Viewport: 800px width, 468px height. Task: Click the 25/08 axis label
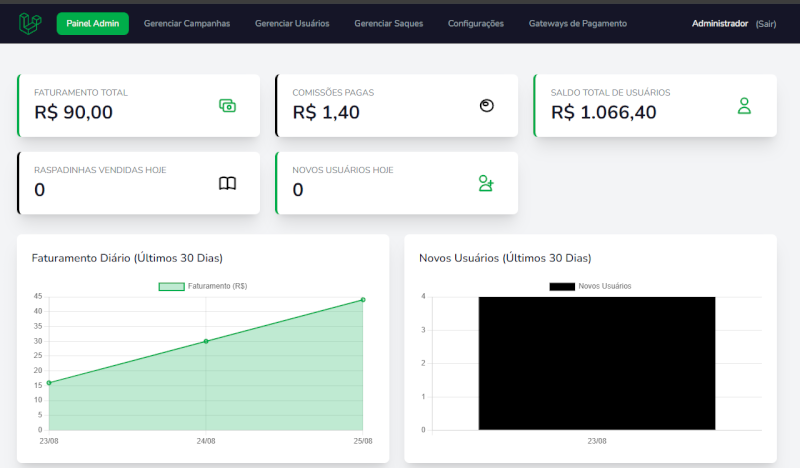[x=363, y=441]
